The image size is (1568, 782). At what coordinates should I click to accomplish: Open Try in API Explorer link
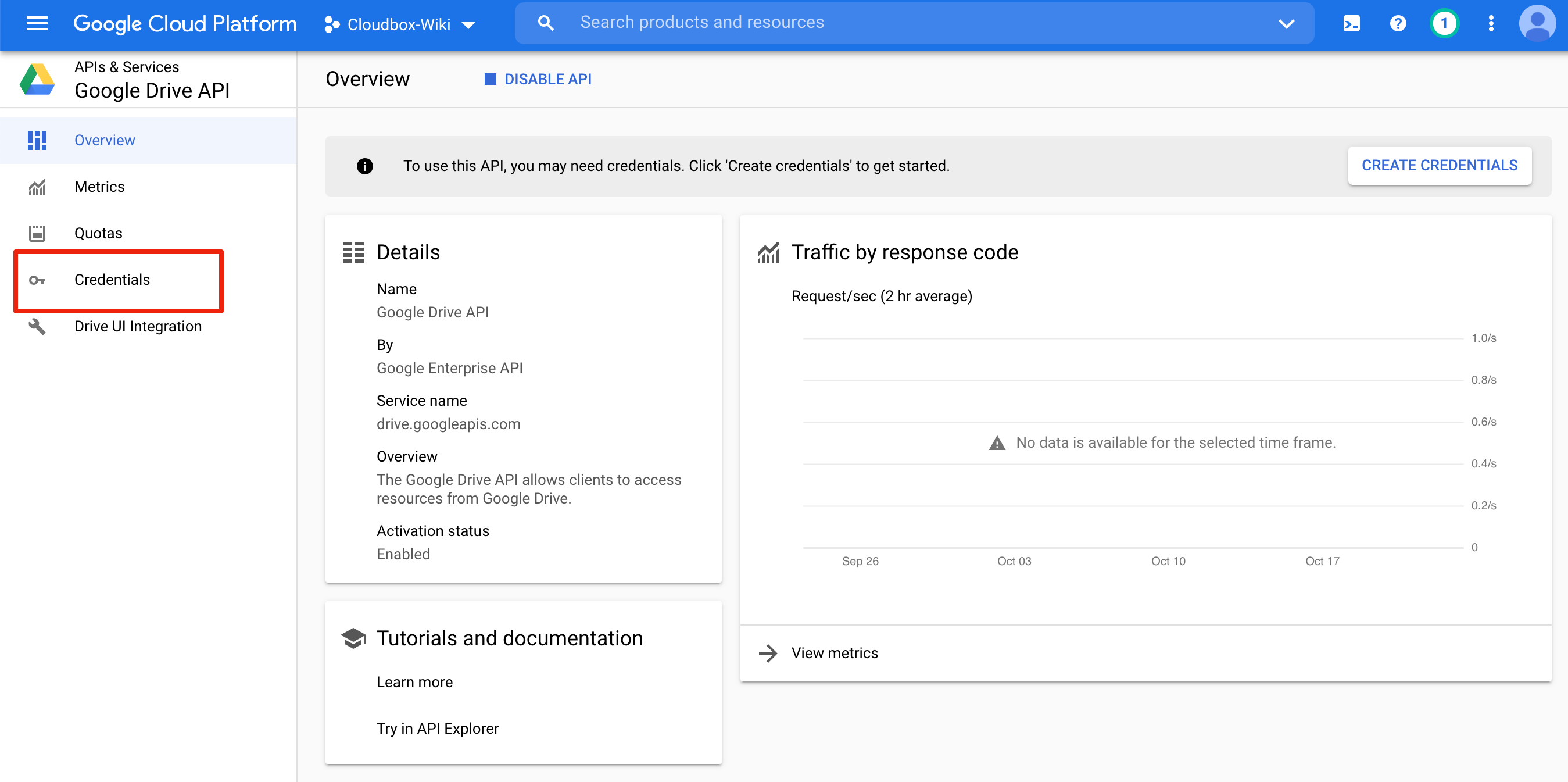pyautogui.click(x=438, y=729)
